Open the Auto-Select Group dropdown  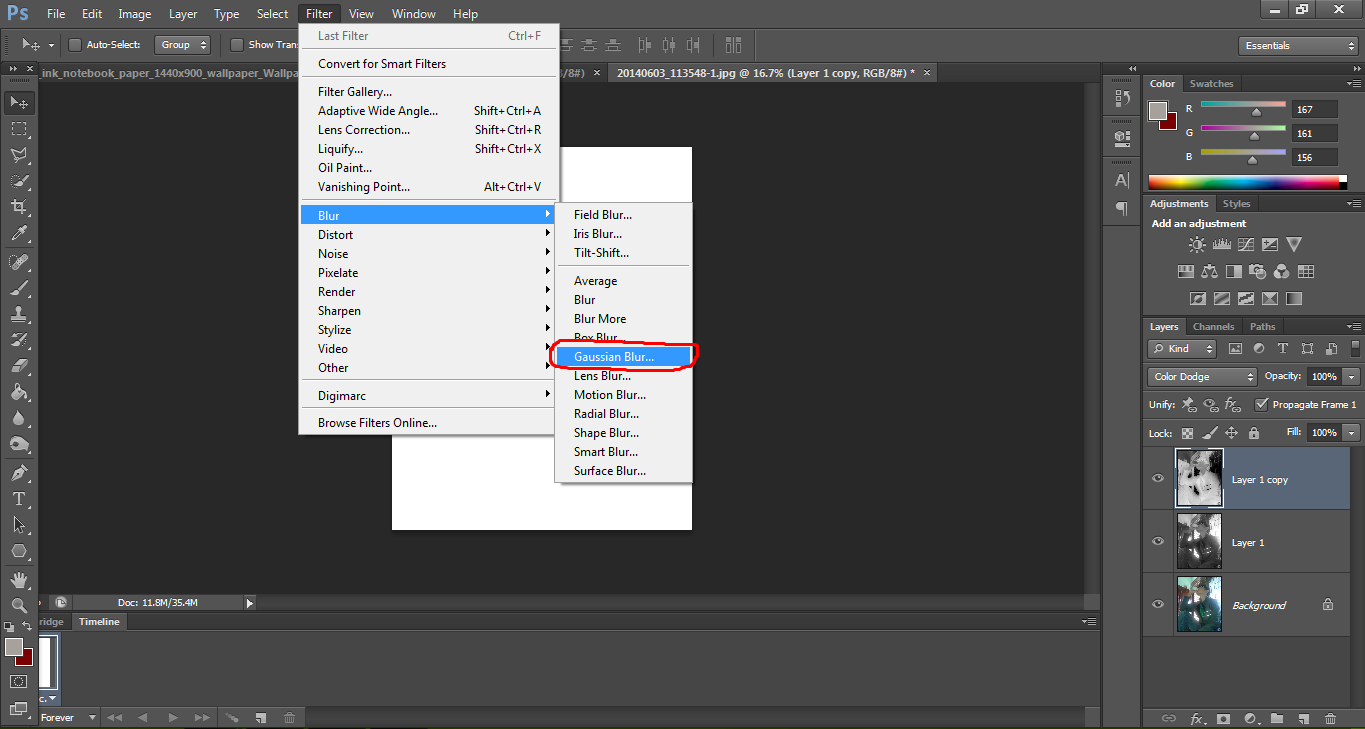pos(183,45)
